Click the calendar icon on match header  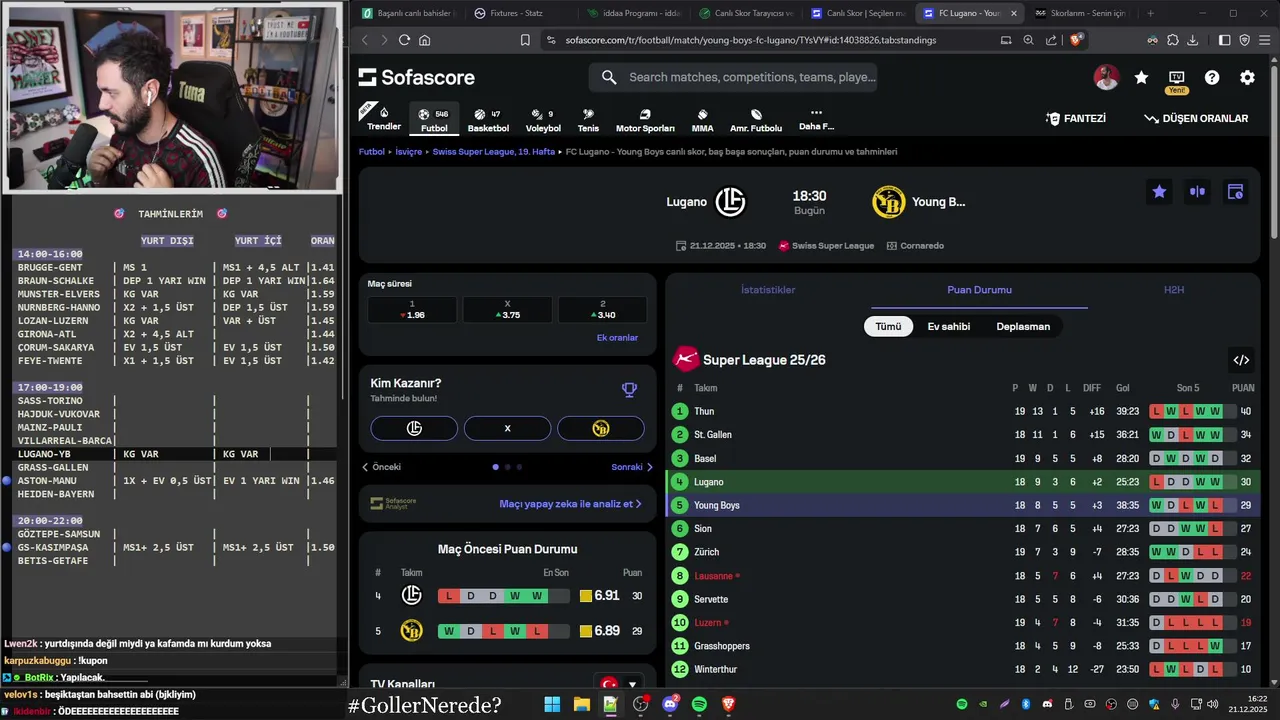coord(1235,191)
